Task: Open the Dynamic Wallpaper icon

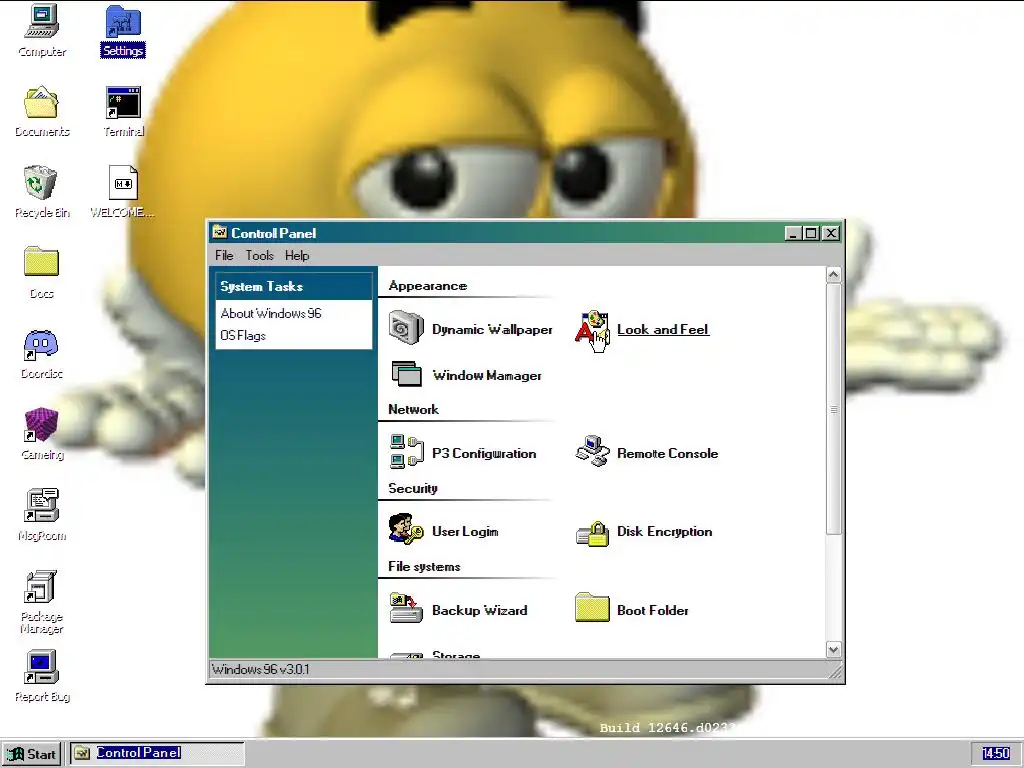Action: tap(406, 328)
